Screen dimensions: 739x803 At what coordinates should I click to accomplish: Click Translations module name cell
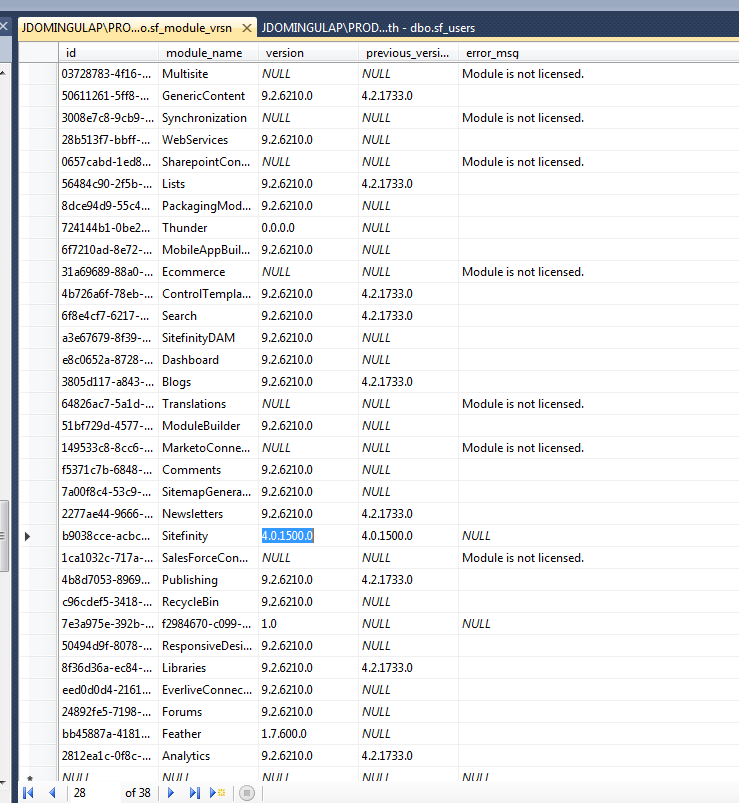(x=208, y=404)
